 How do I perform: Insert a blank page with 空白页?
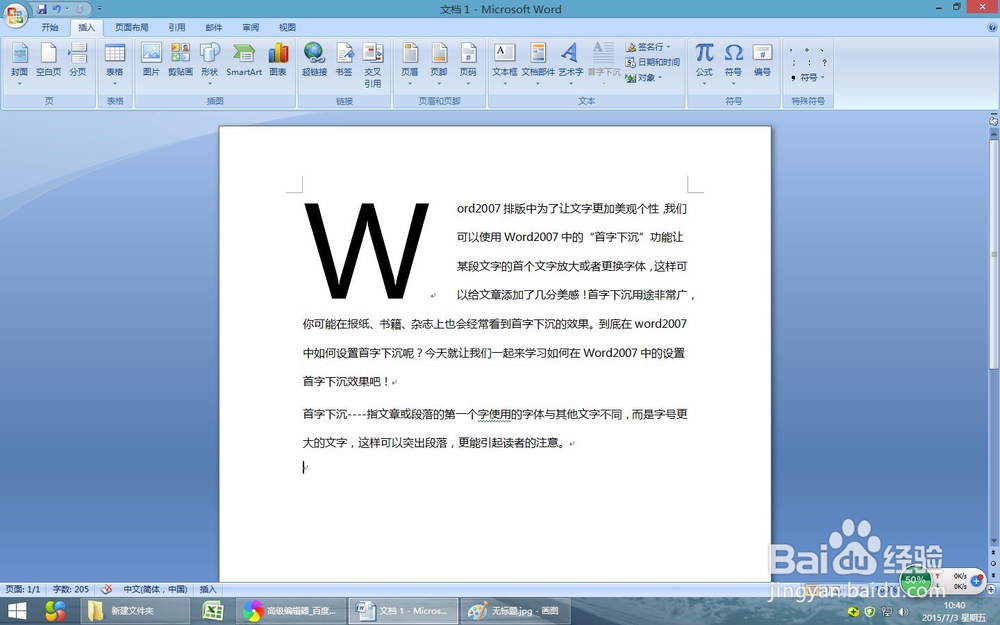(48, 60)
